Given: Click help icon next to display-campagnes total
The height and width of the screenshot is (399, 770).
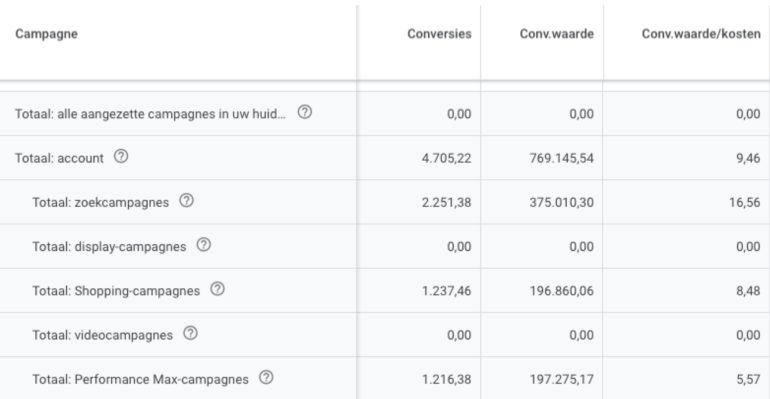Looking at the screenshot, I should [x=204, y=245].
